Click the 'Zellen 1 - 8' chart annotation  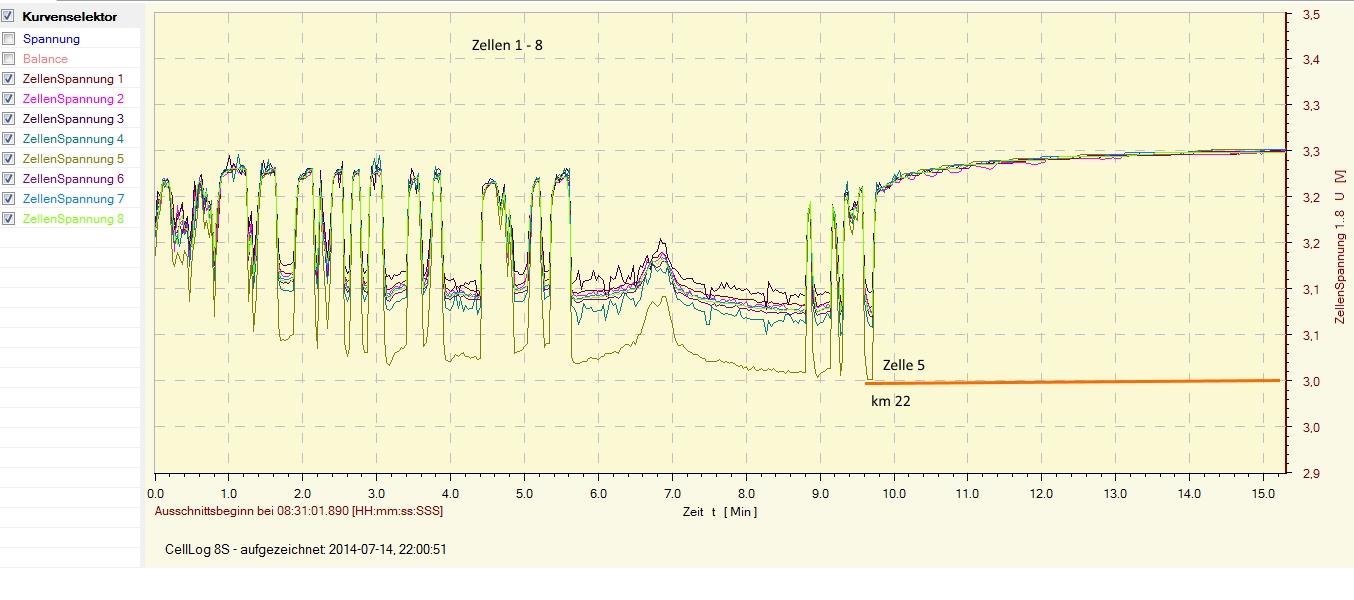[x=507, y=46]
